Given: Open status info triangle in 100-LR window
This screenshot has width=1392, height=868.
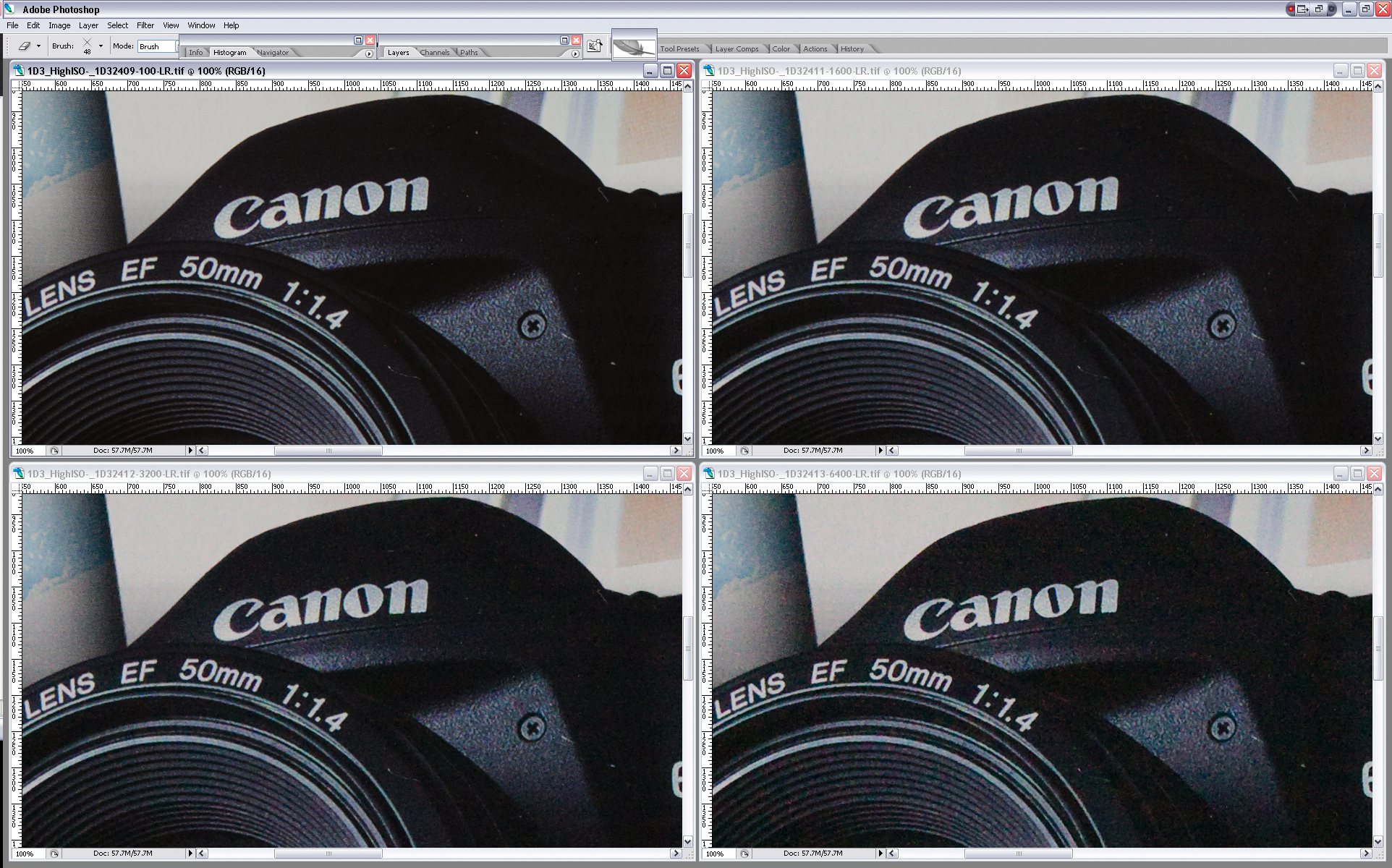Looking at the screenshot, I should pyautogui.click(x=190, y=451).
